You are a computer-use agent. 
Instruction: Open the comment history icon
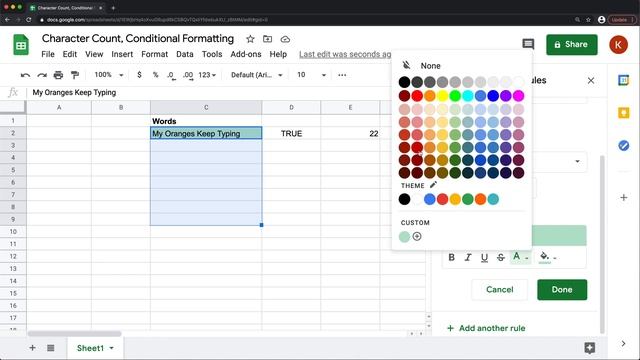pos(528,44)
